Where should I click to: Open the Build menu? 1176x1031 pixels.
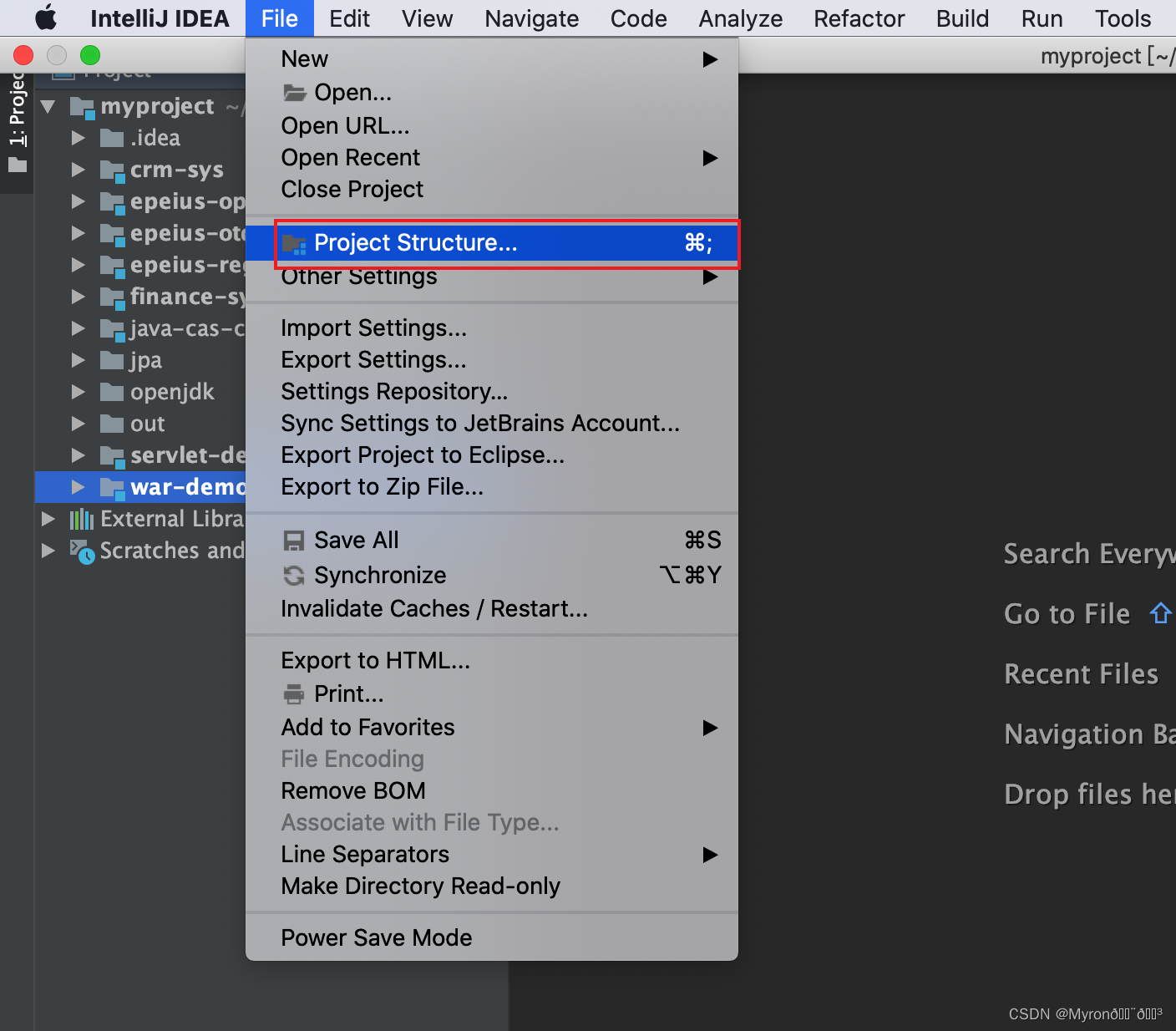962,18
